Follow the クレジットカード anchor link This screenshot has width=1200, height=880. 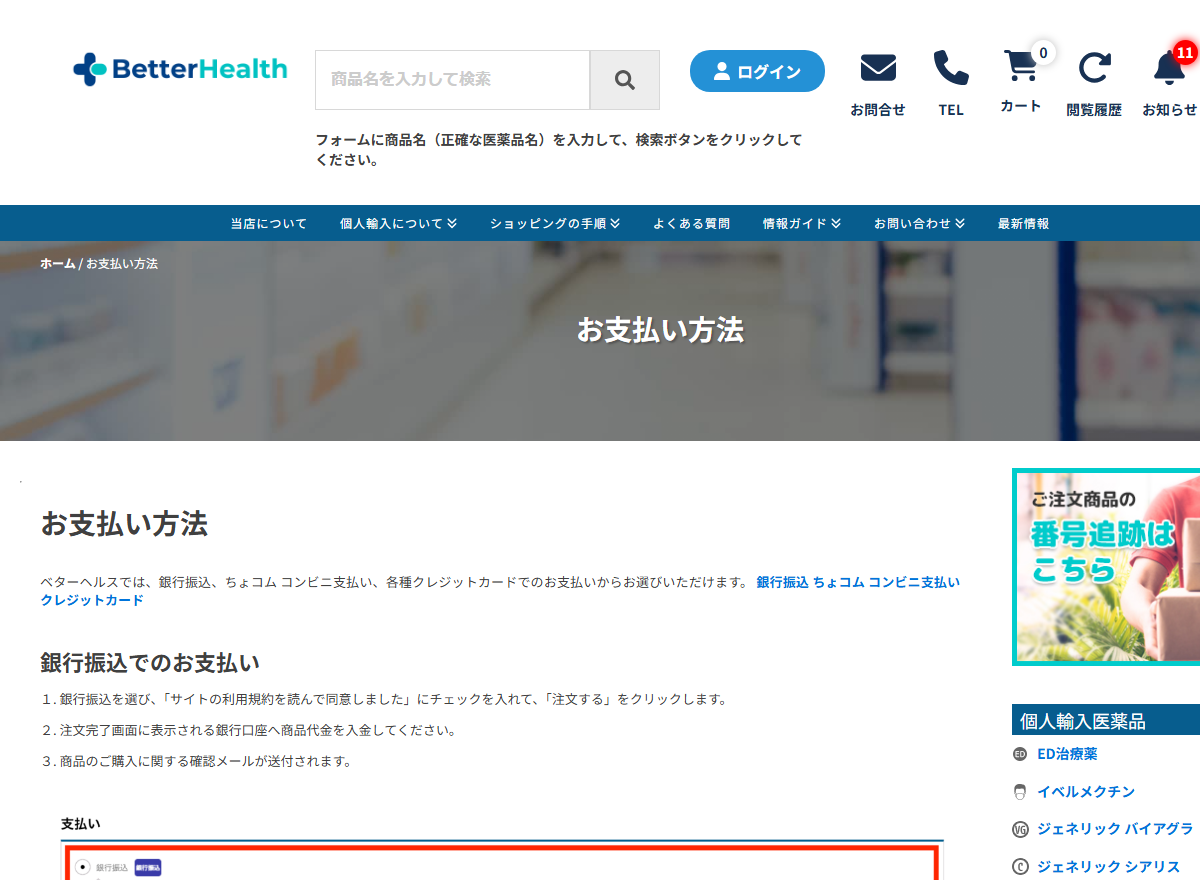[x=92, y=601]
